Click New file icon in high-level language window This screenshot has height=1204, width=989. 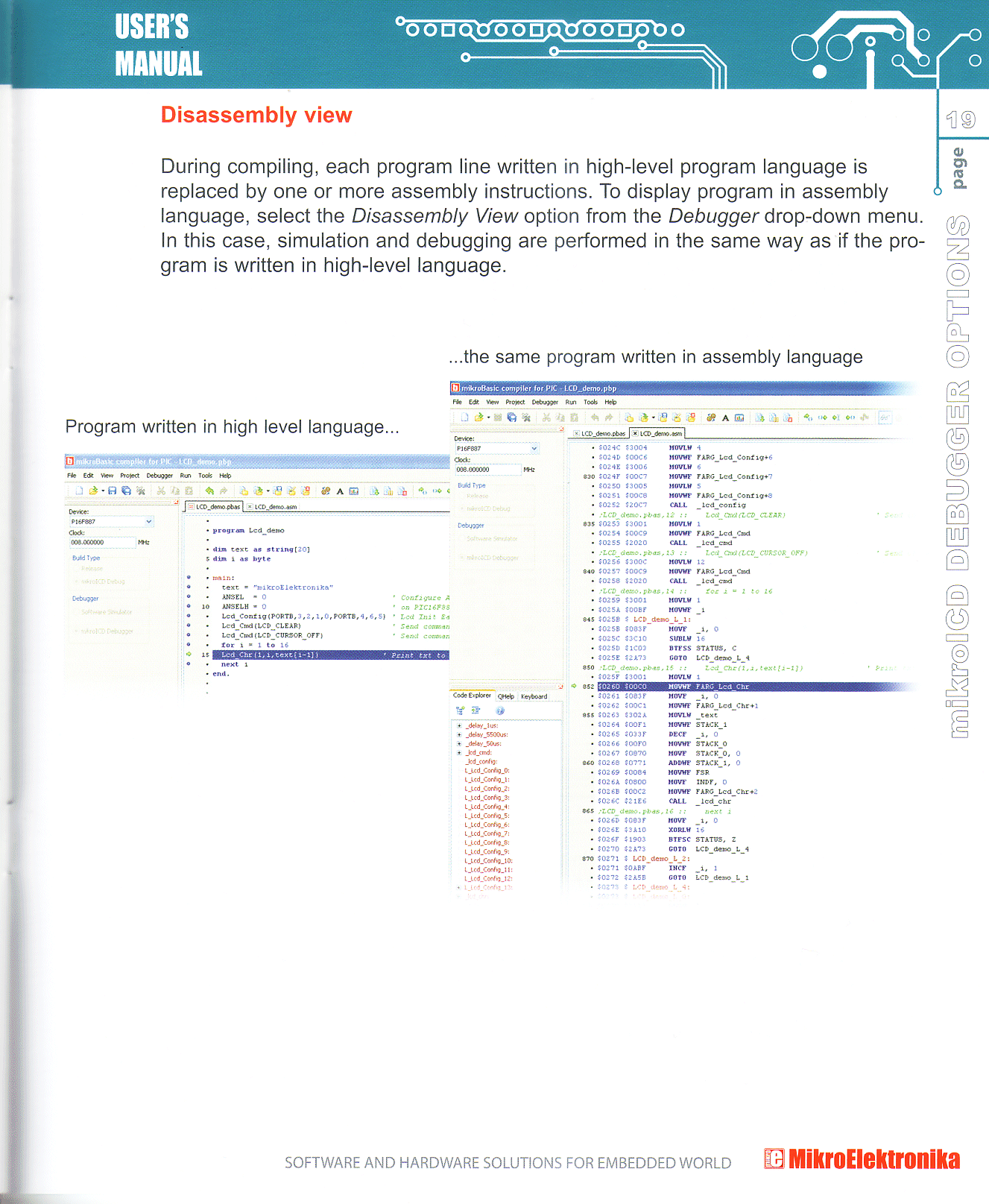(79, 491)
